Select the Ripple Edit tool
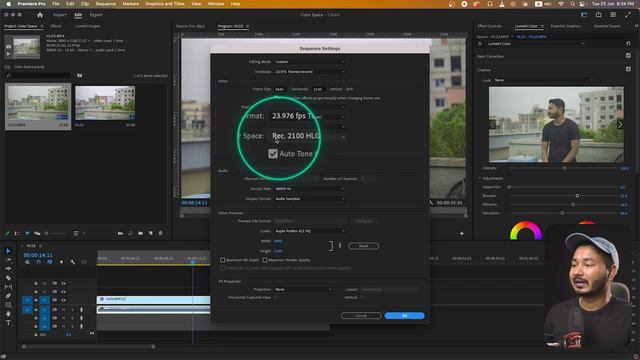 click(8, 269)
